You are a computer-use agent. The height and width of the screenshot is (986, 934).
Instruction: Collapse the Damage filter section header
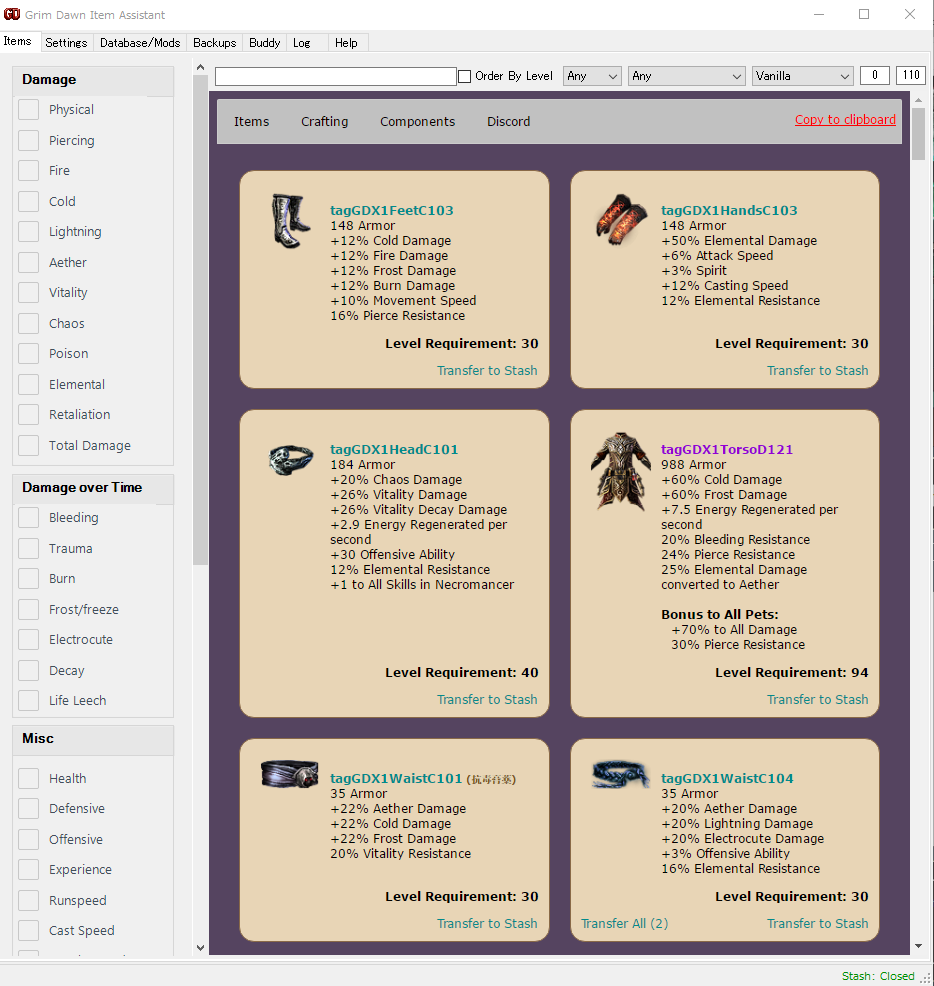93,80
